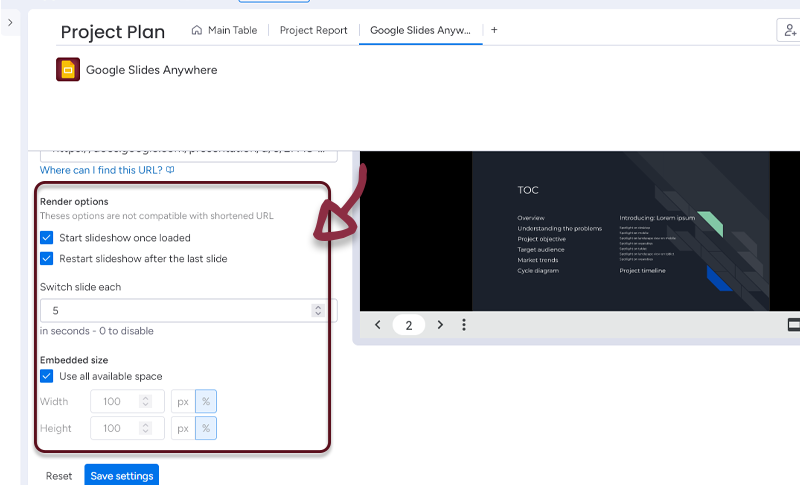Image resolution: width=800 pixels, height=485 pixels.
Task: Open the Project Report tab
Action: tap(313, 30)
